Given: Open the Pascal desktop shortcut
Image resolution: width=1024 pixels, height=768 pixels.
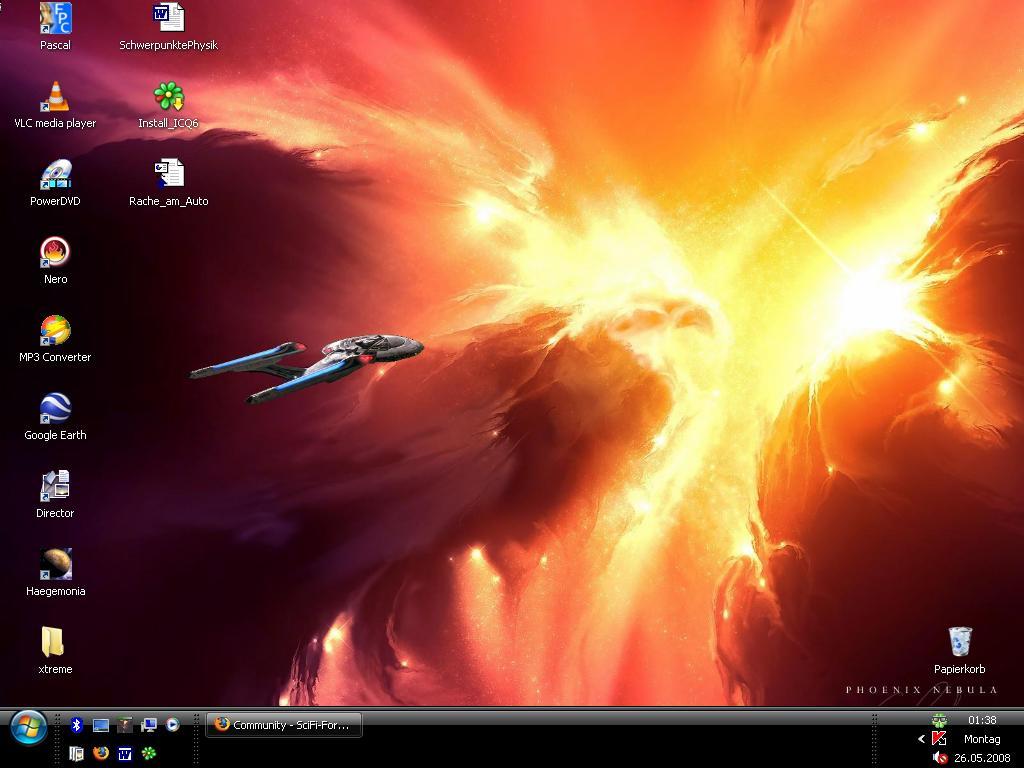Looking at the screenshot, I should click(x=55, y=19).
